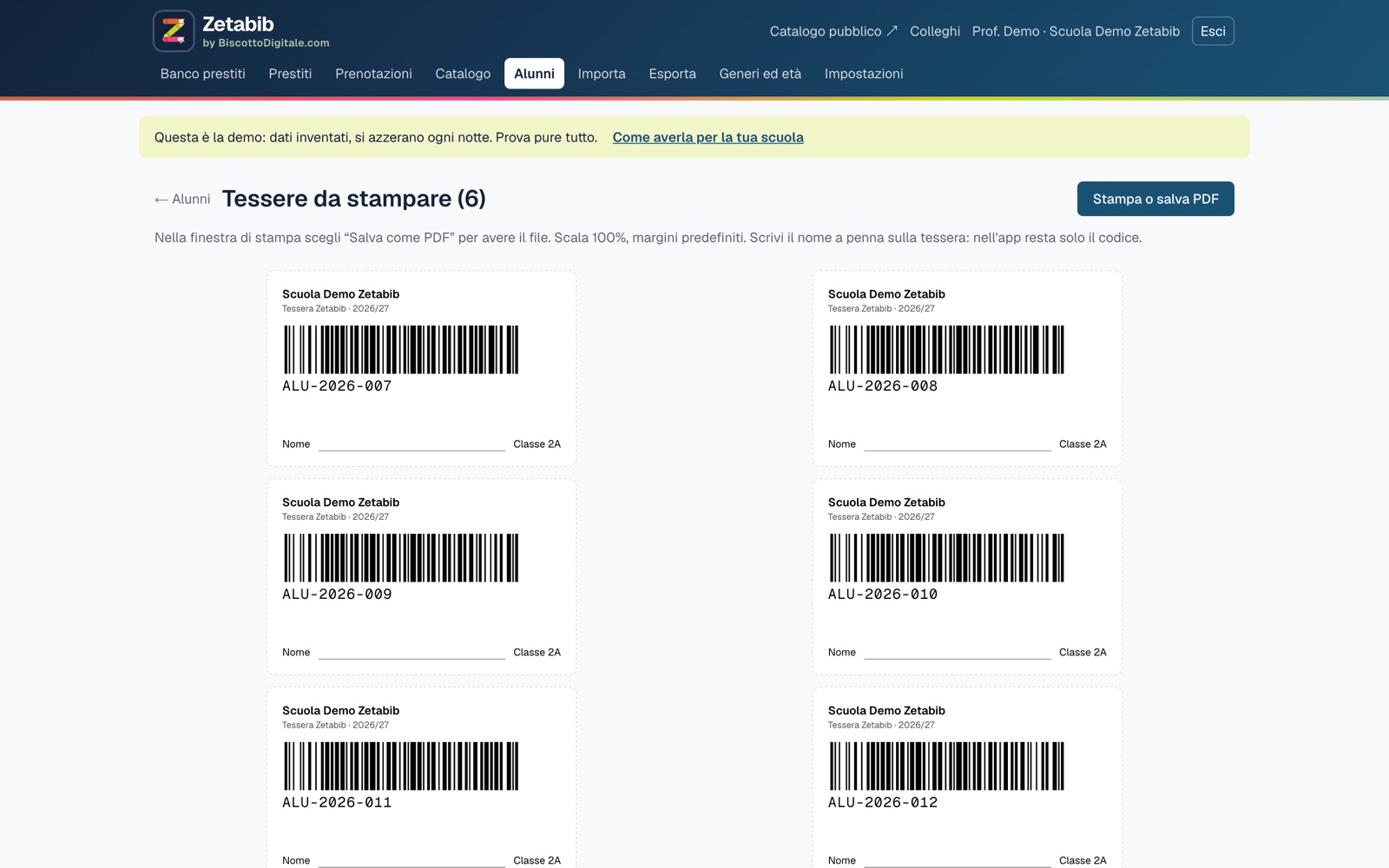1389x868 pixels.
Task: Click by BiscottoDigitale.com text
Action: [266, 43]
